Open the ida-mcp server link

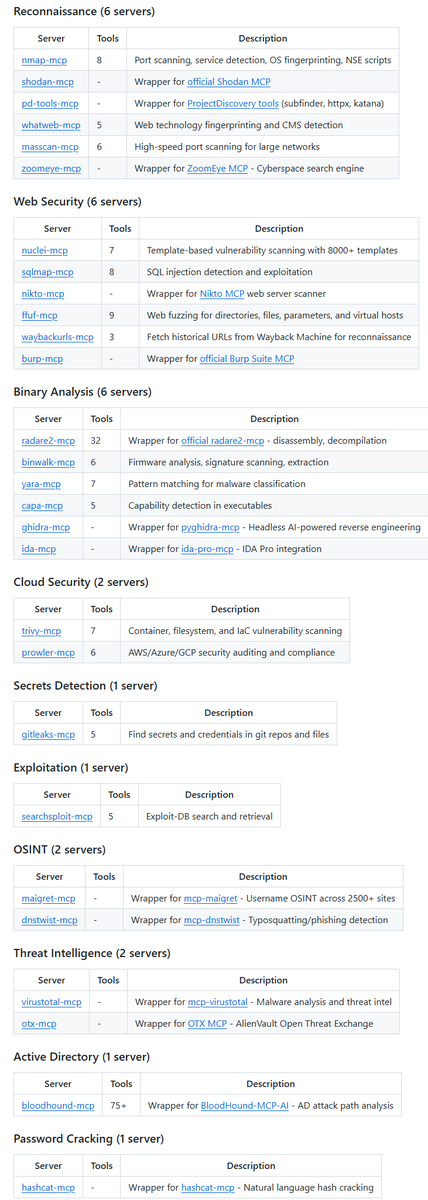(39, 549)
